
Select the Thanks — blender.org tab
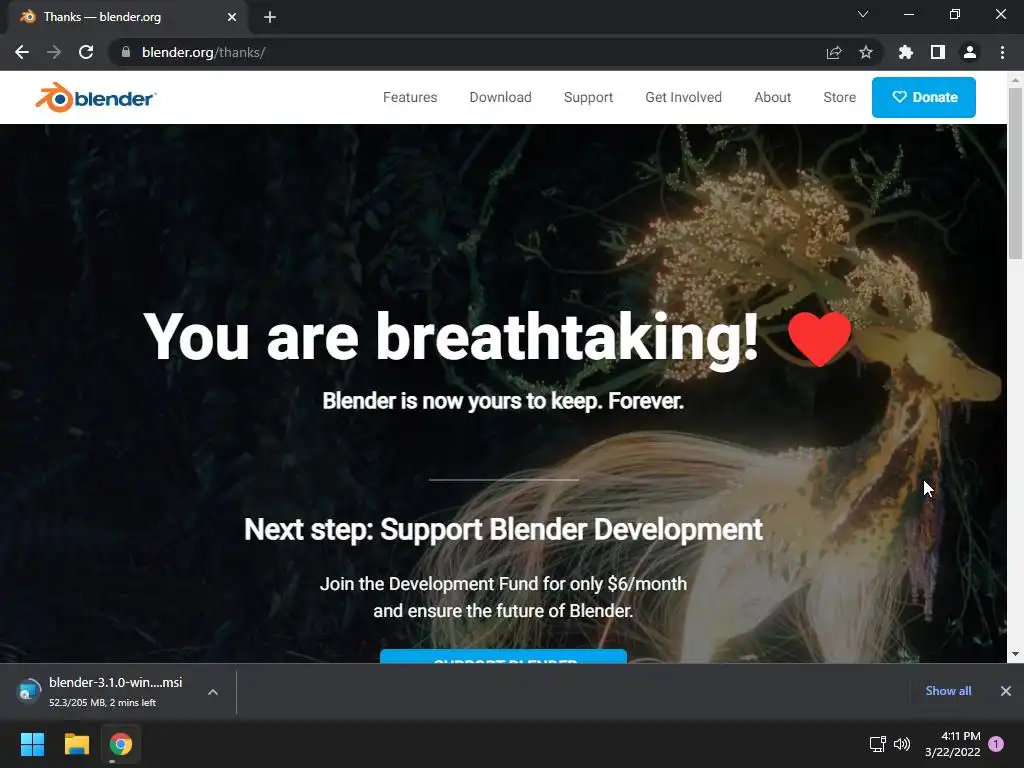coord(127,17)
